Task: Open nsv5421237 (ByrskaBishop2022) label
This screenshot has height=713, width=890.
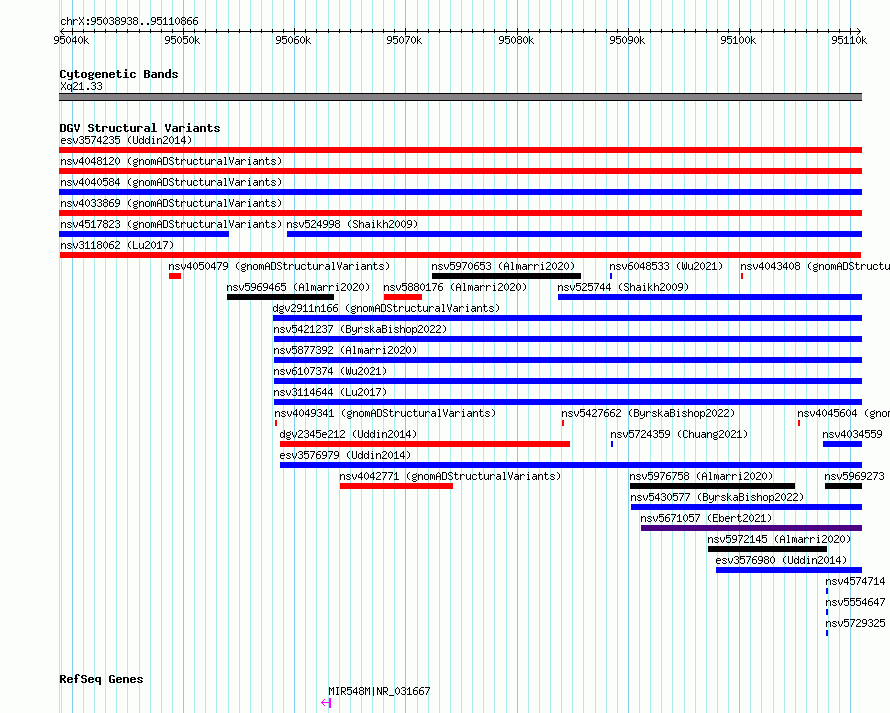Action: (x=360, y=329)
